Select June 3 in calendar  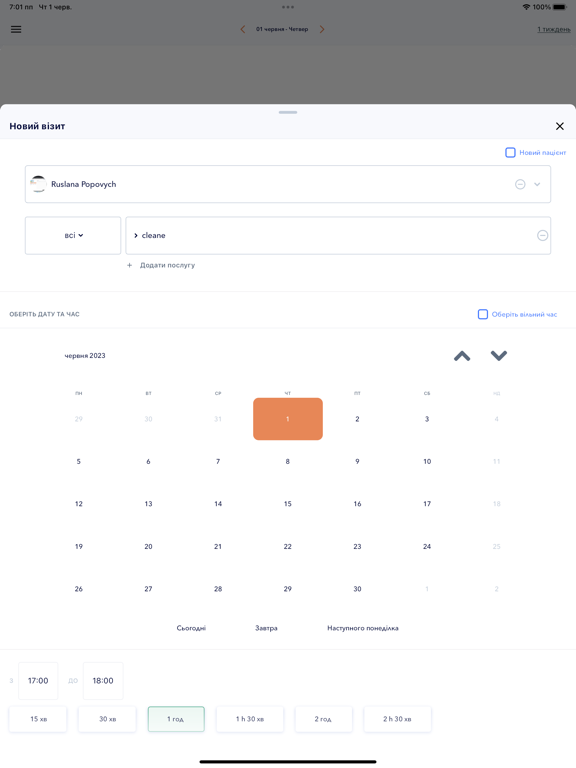(427, 419)
